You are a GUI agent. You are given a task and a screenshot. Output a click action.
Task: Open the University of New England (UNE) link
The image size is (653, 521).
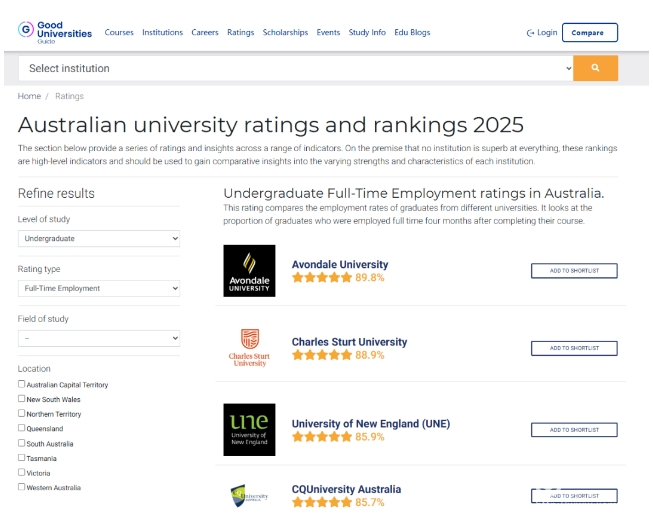pyautogui.click(x=371, y=424)
